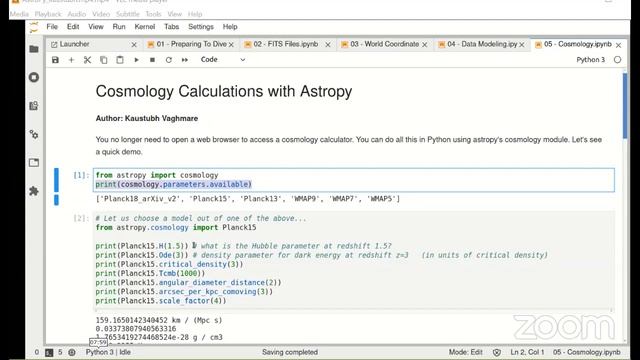Viewport: 640px width, 360px height.
Task: Click Mode: Edit status entry
Action: click(x=466, y=352)
